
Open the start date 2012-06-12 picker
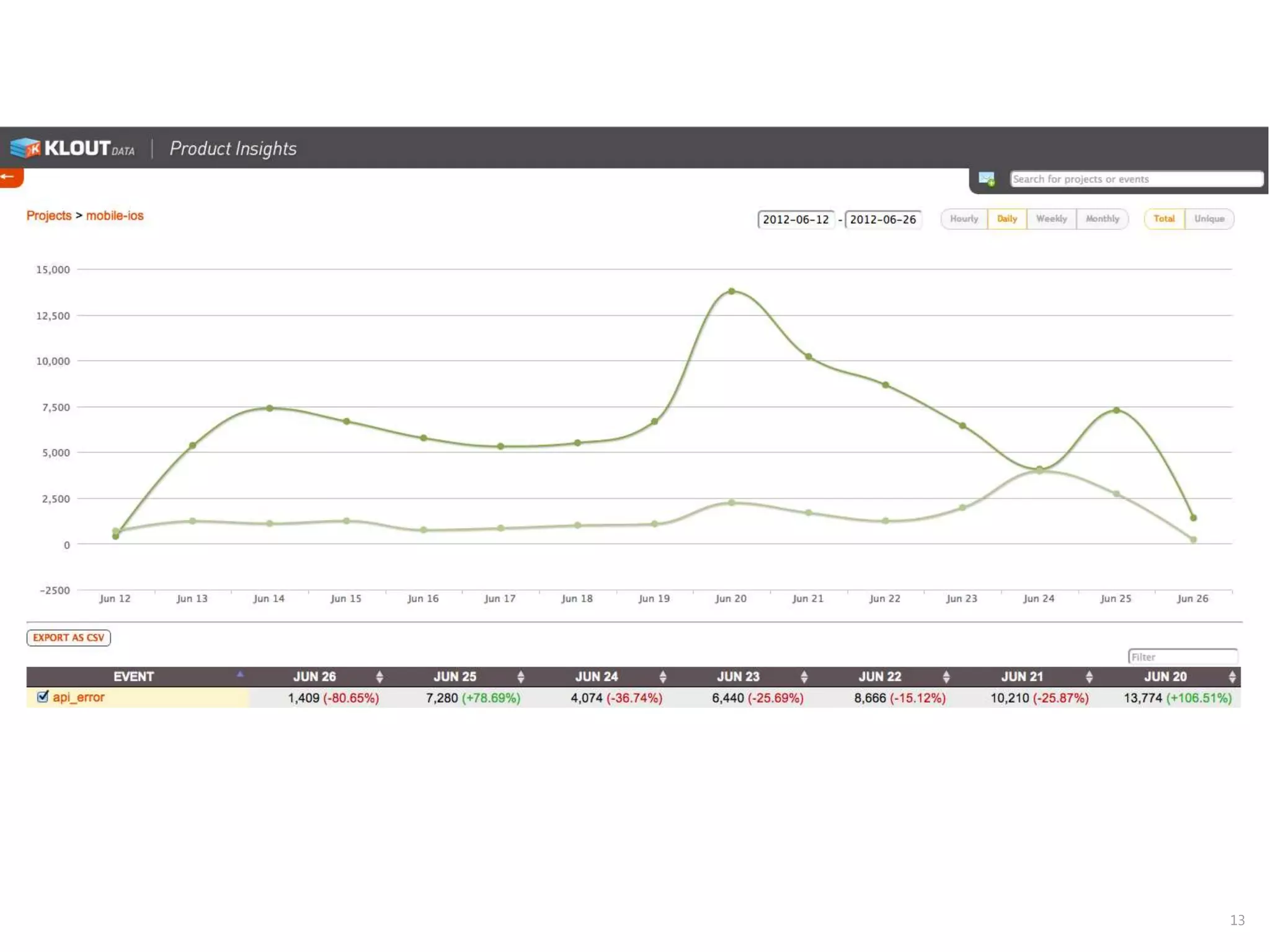pos(796,219)
